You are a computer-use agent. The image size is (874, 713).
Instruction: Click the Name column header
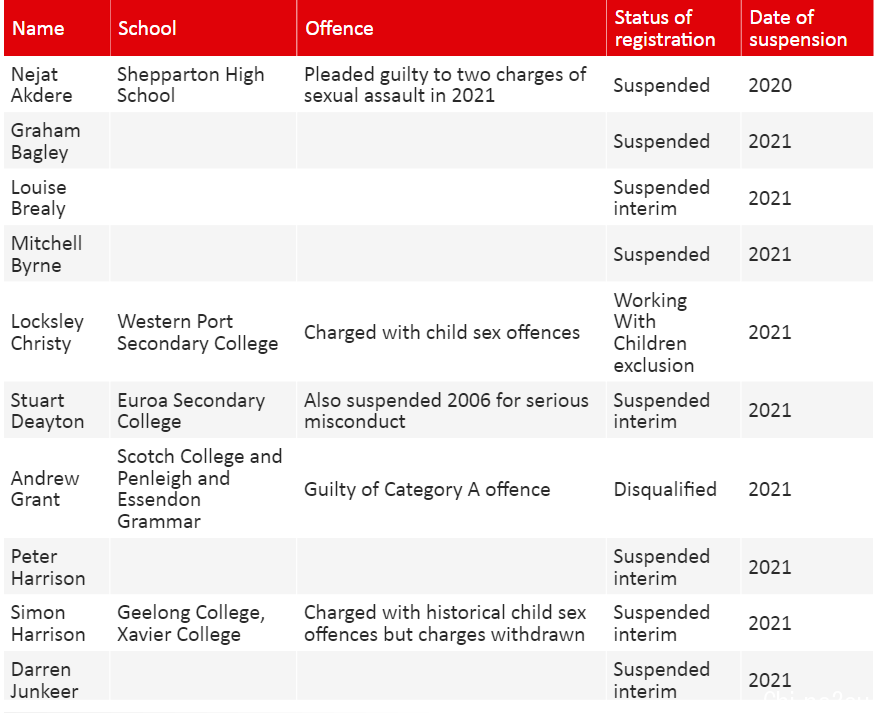(57, 28)
